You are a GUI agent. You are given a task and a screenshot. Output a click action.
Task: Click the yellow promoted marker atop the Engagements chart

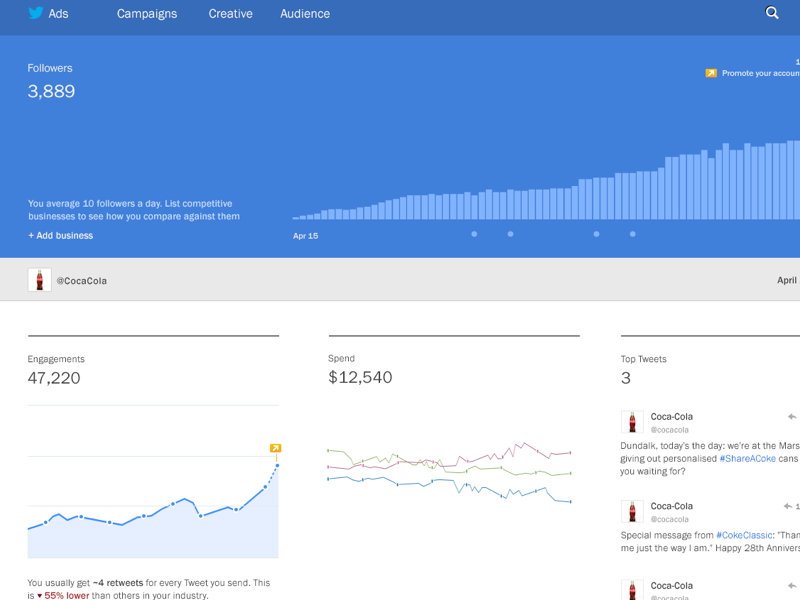tap(275, 449)
